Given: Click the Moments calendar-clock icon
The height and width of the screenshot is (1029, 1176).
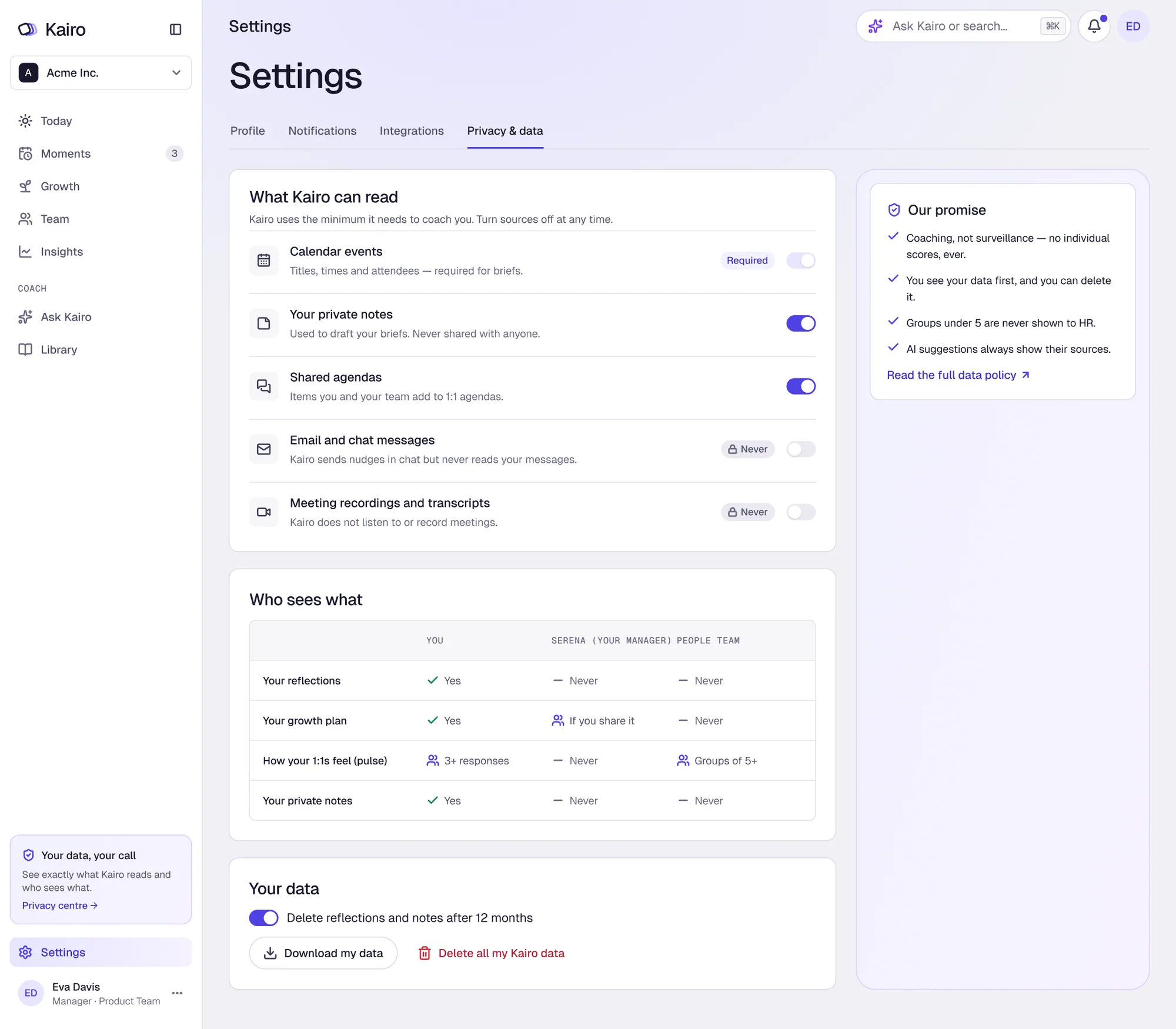Looking at the screenshot, I should tap(25, 153).
